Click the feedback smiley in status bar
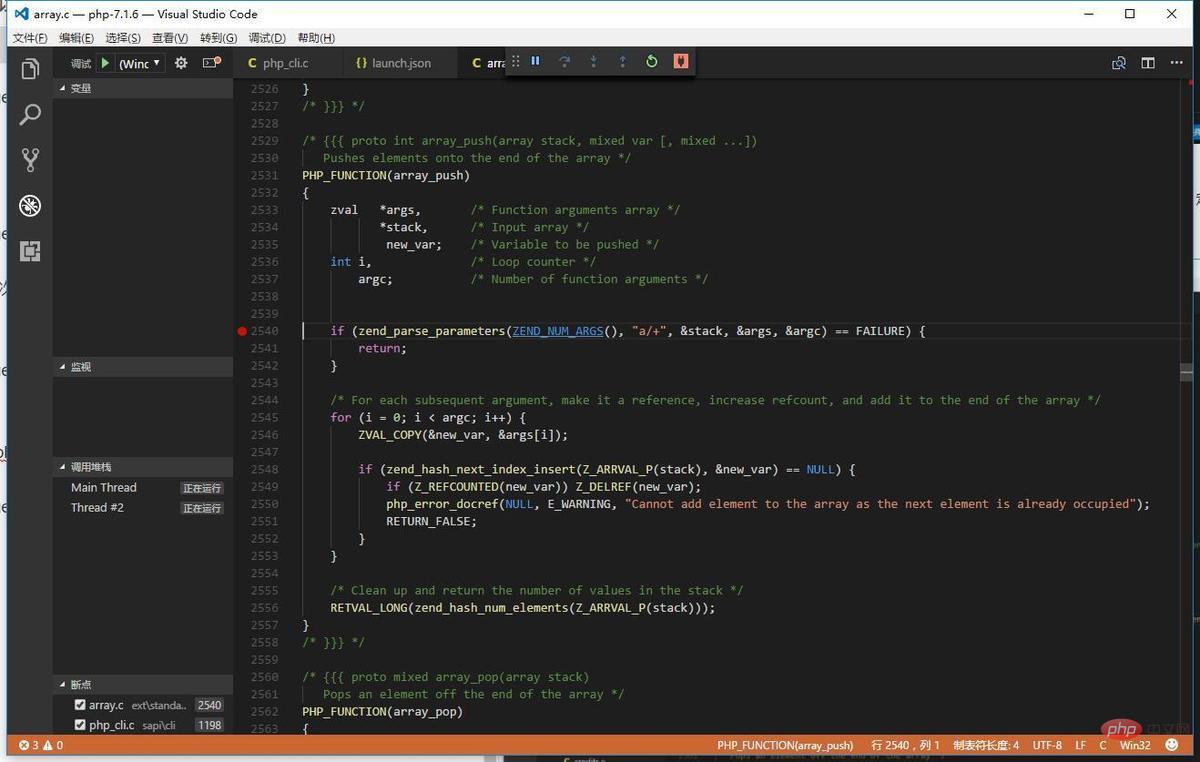This screenshot has width=1200, height=762. (x=1172, y=745)
